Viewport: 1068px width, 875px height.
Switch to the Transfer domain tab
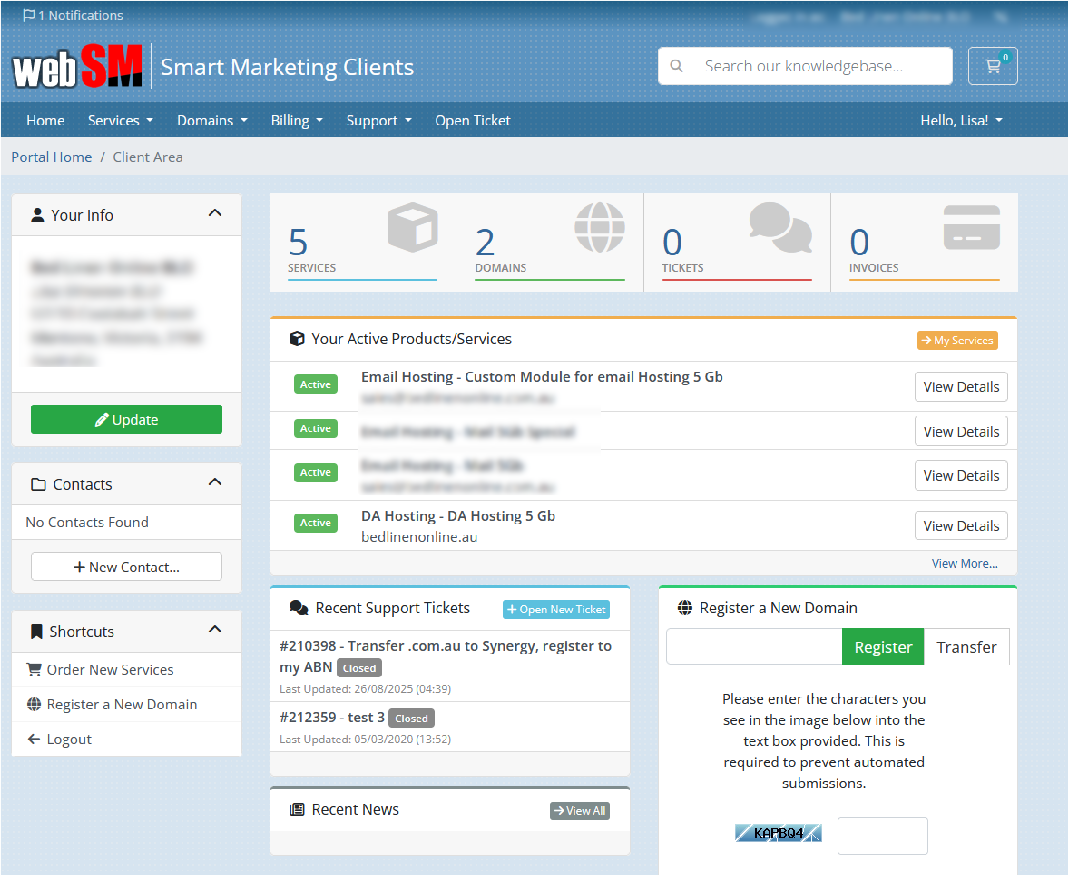point(966,647)
